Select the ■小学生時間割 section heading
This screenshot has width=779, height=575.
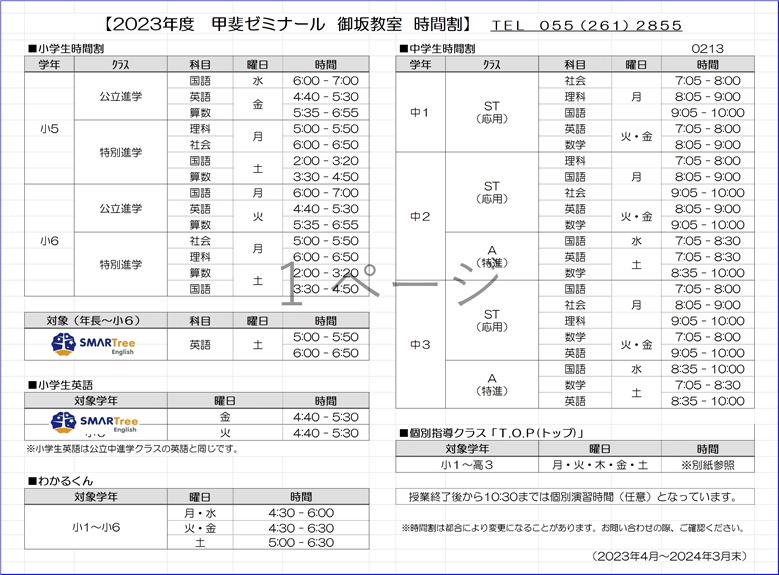(x=66, y=49)
